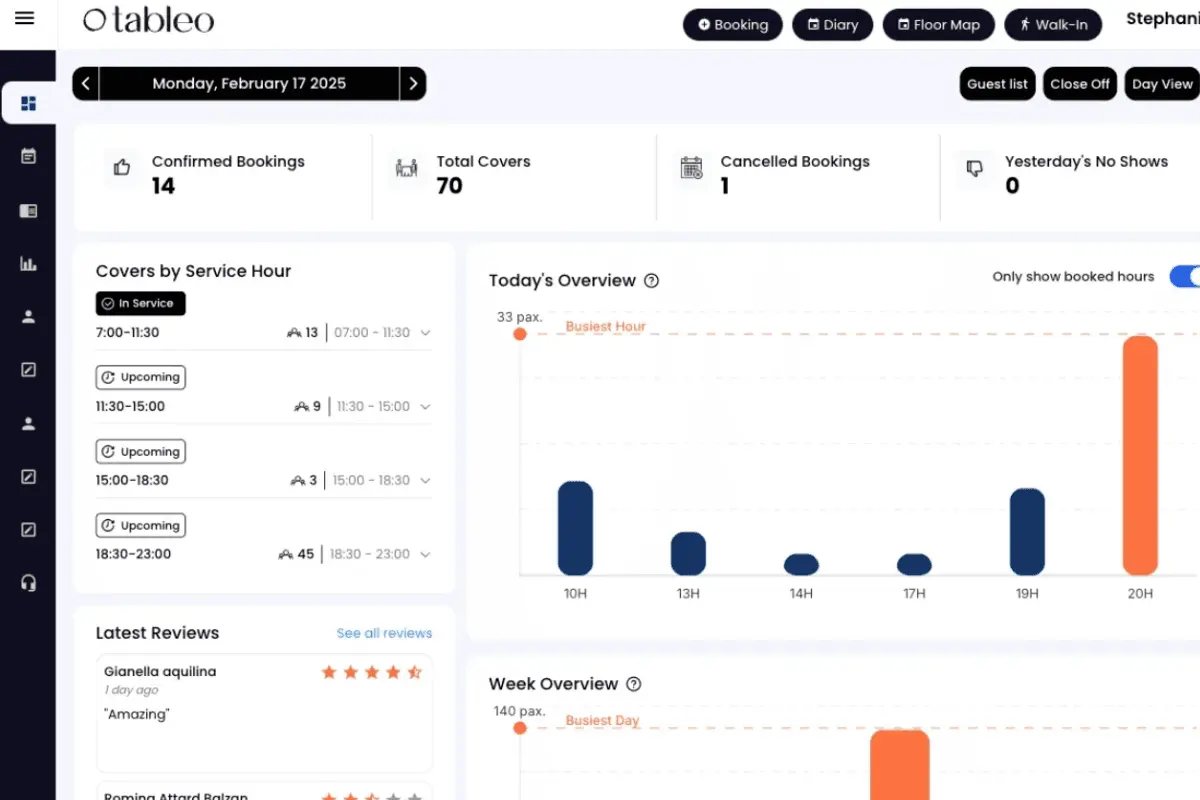The width and height of the screenshot is (1200, 800).
Task: Click the Booking button
Action: [733, 25]
